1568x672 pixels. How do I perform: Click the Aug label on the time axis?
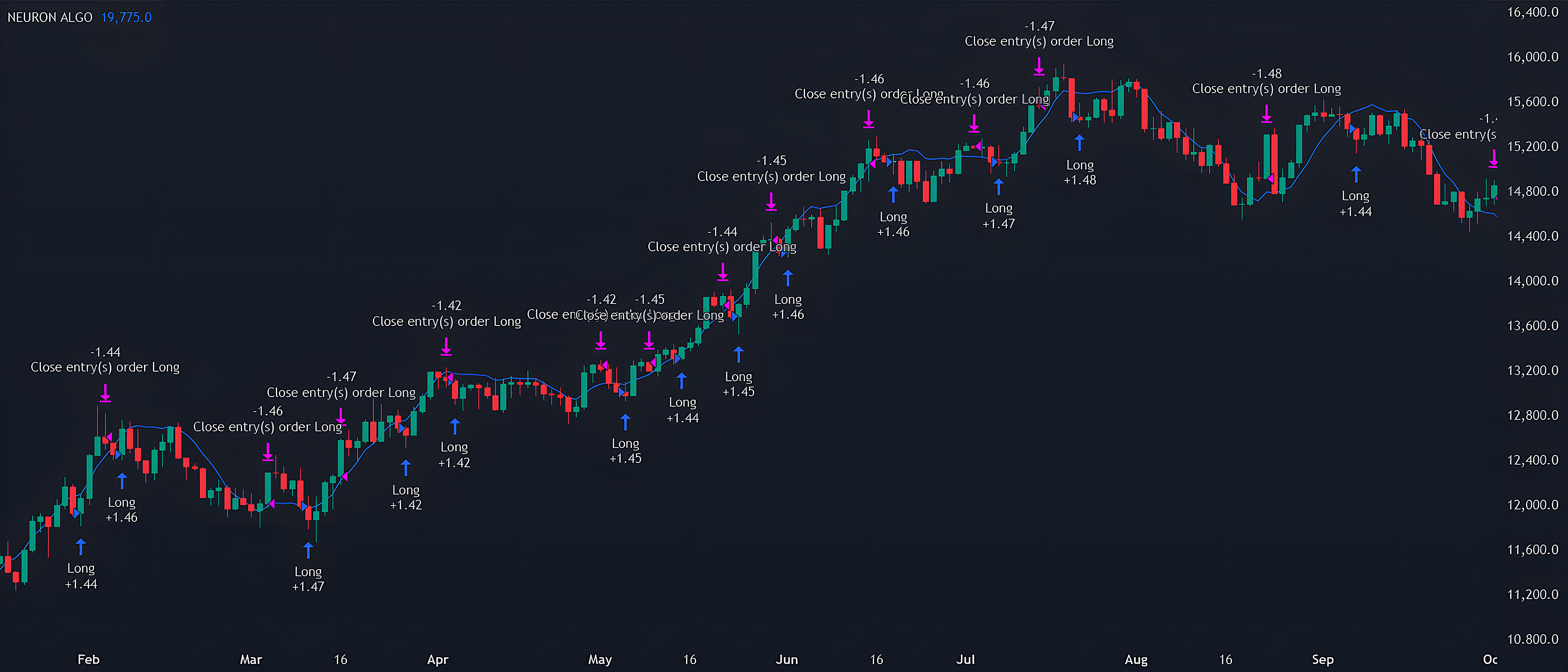point(1136,659)
